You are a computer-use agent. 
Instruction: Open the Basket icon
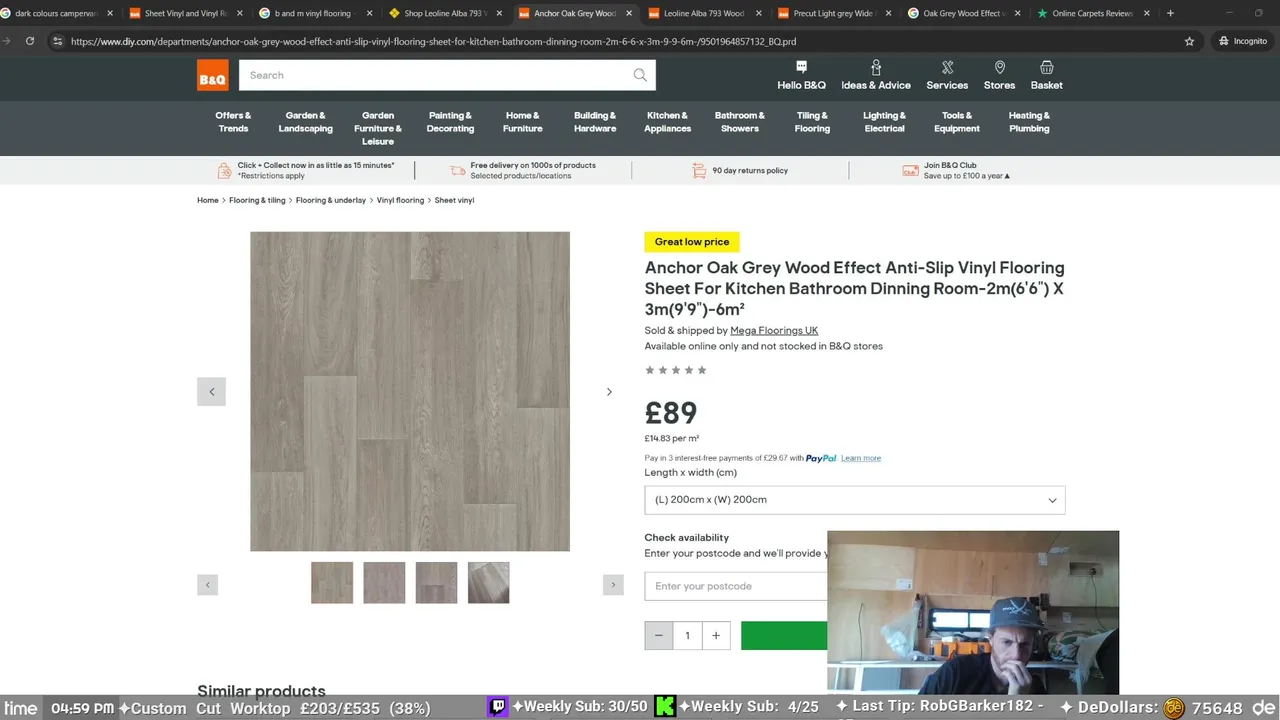(1047, 67)
